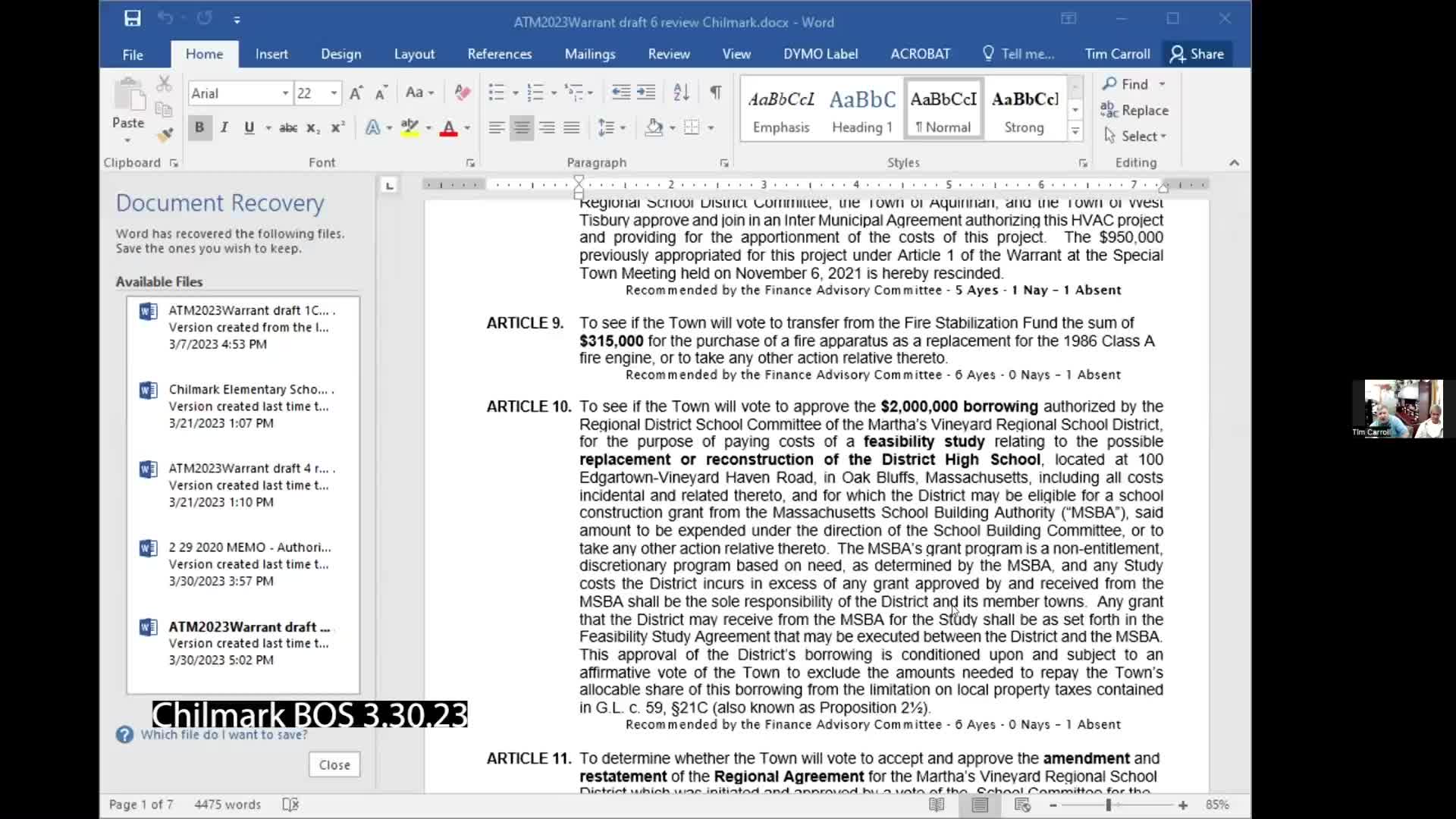Toggle Justify alignment
The height and width of the screenshot is (819, 1456).
pyautogui.click(x=572, y=128)
